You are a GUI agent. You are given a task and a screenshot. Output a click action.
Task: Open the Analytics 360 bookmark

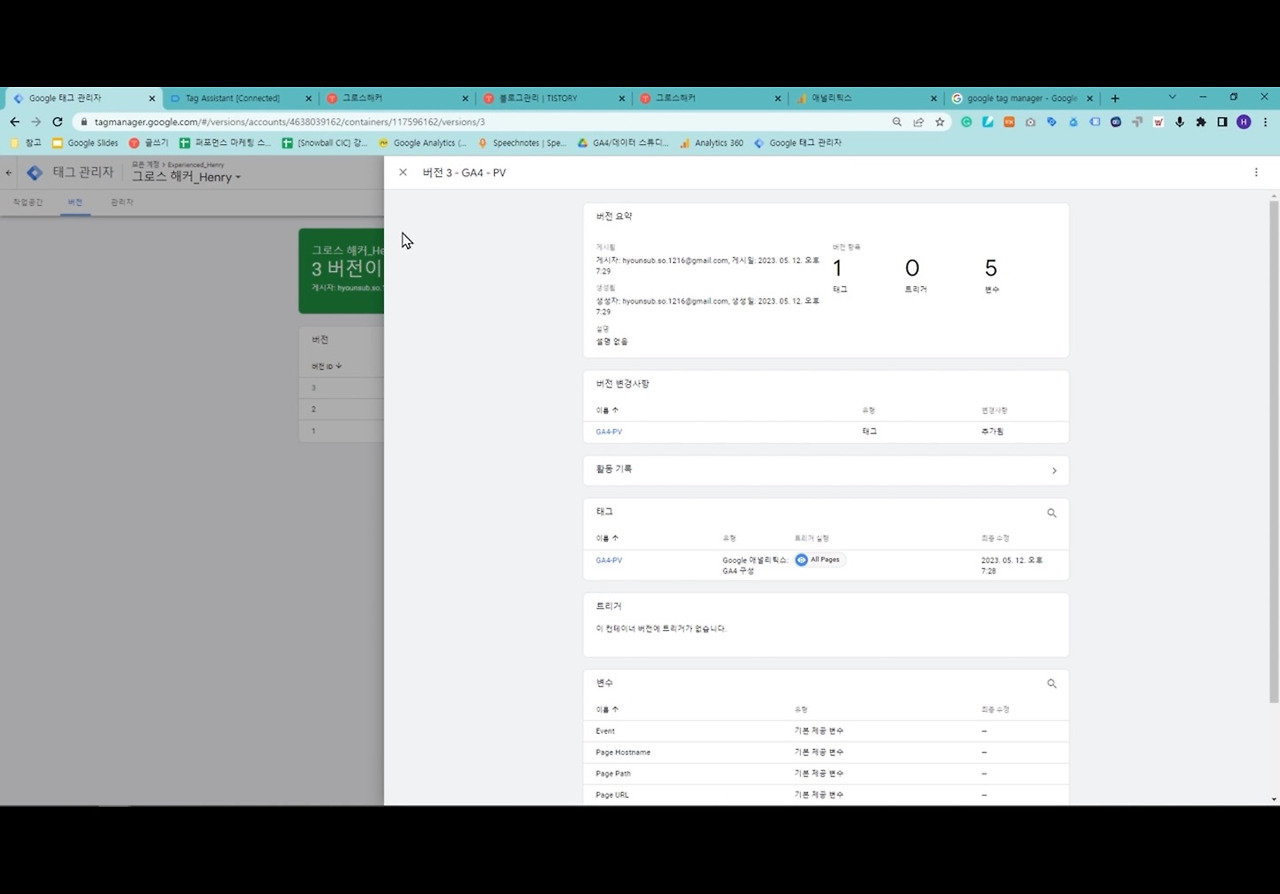coord(711,143)
